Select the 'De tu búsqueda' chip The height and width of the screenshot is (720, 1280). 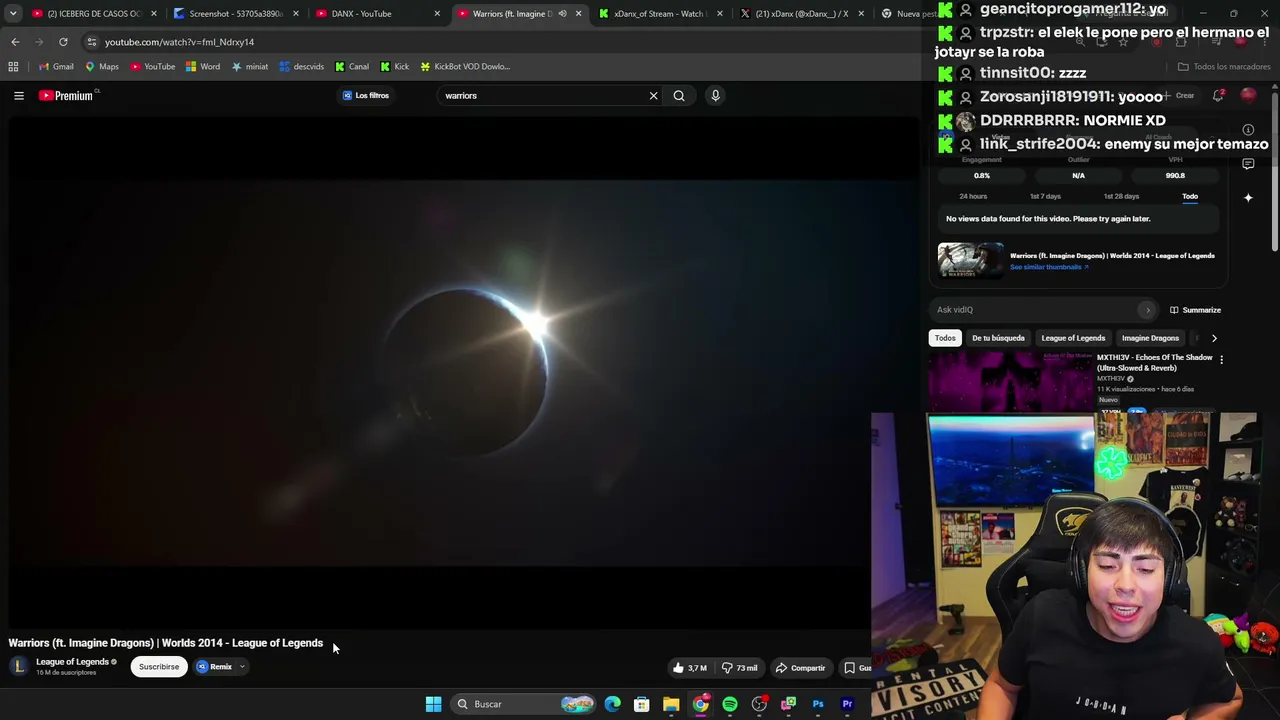[x=998, y=338]
